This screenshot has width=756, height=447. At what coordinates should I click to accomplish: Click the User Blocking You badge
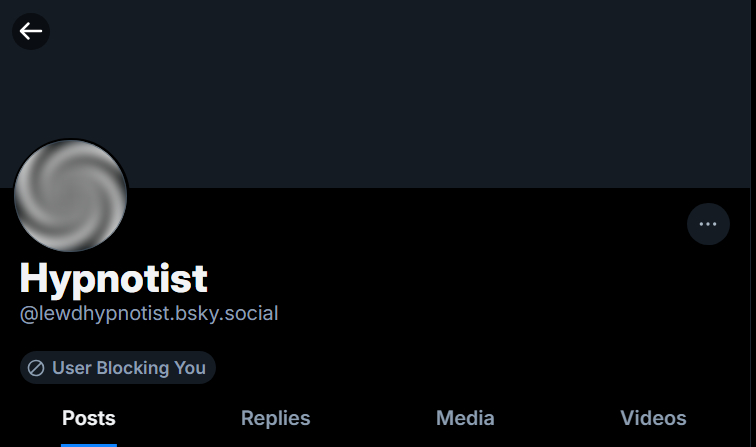click(x=118, y=368)
